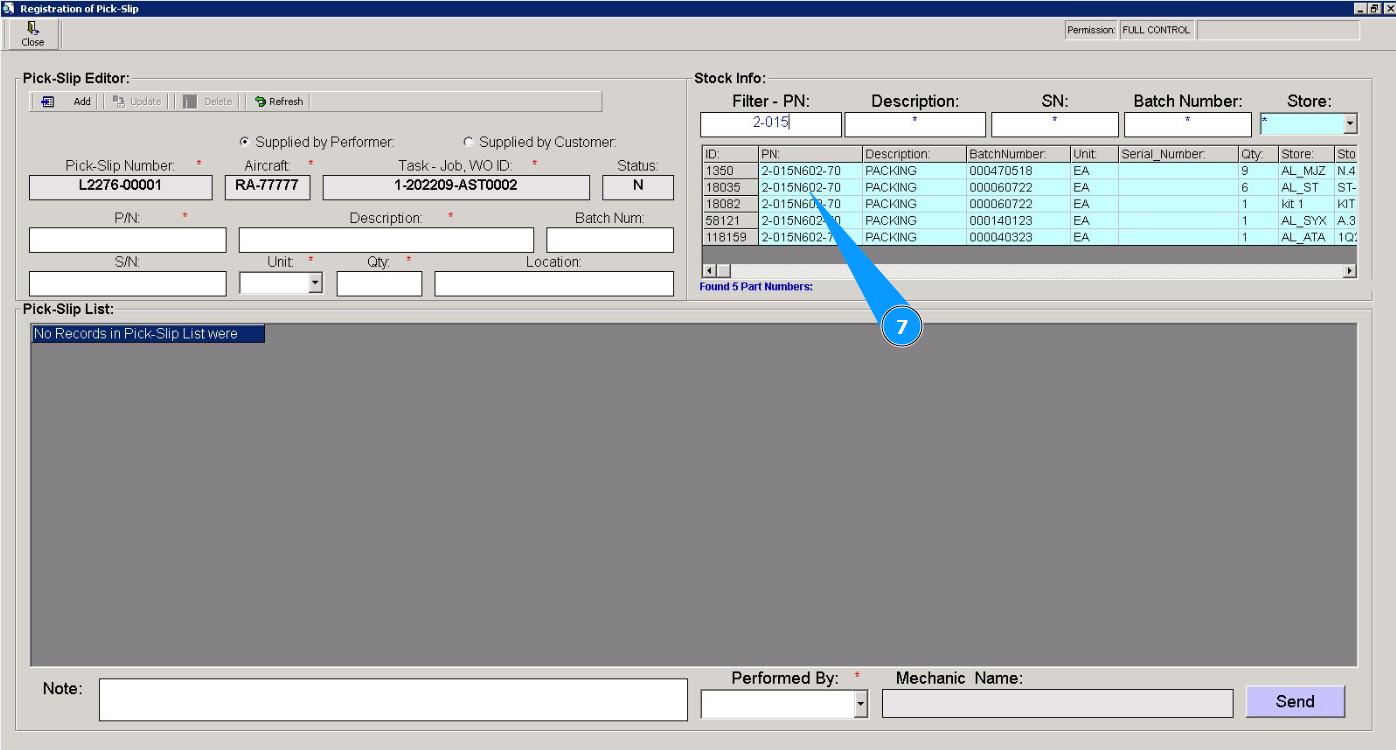Select stock row with ID 1350
This screenshot has width=1396, height=750.
click(730, 171)
